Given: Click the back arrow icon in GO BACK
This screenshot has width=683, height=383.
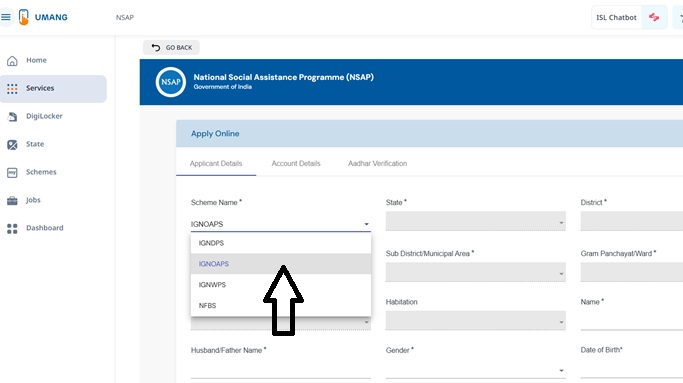Looking at the screenshot, I should coord(156,47).
